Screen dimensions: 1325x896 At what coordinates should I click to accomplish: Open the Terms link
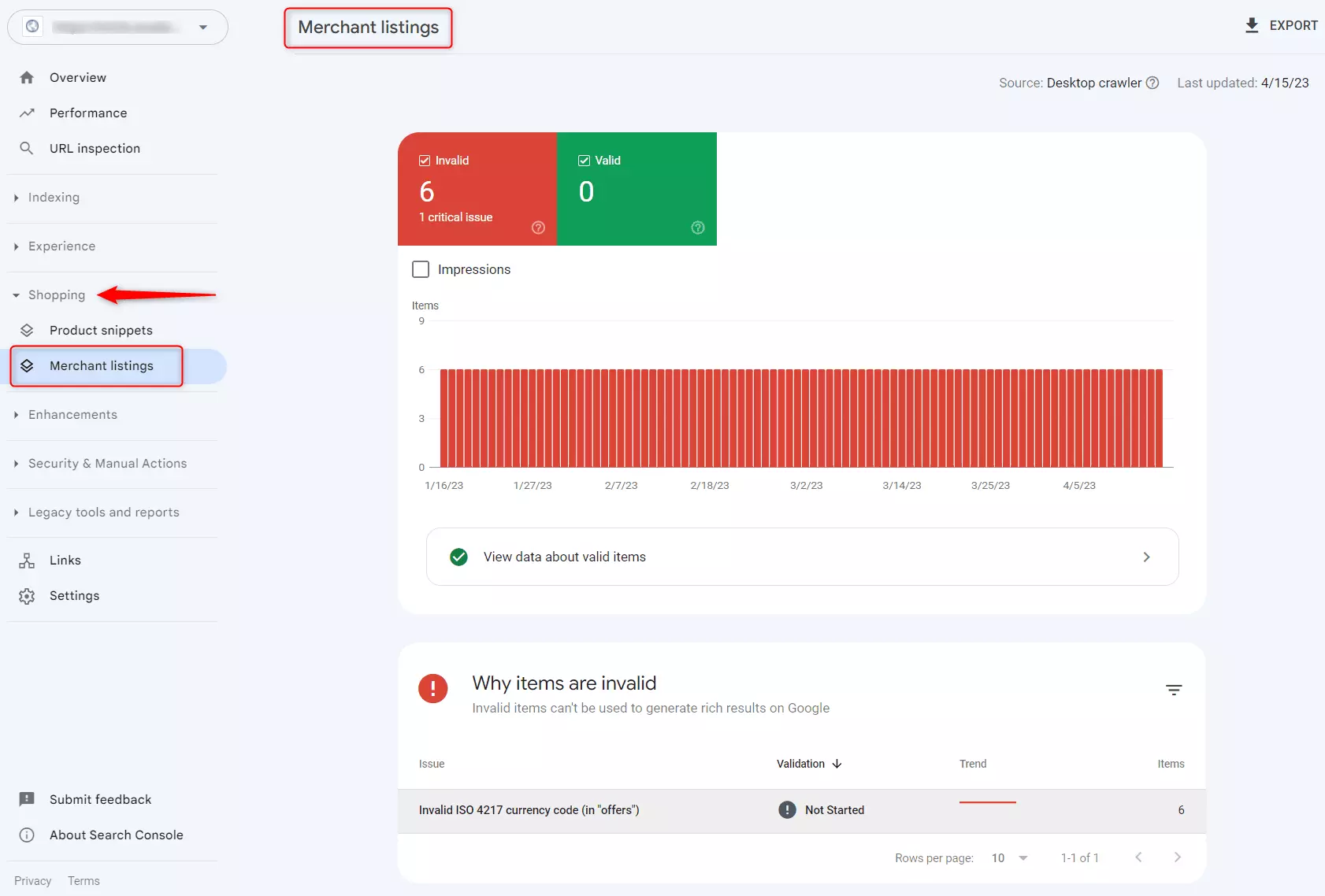tap(84, 881)
